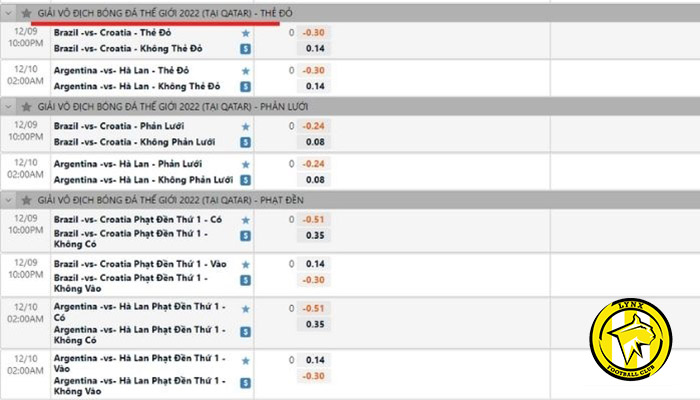Collapse the Phản Lưới league section
This screenshot has height=400, width=700.
[x=8, y=107]
